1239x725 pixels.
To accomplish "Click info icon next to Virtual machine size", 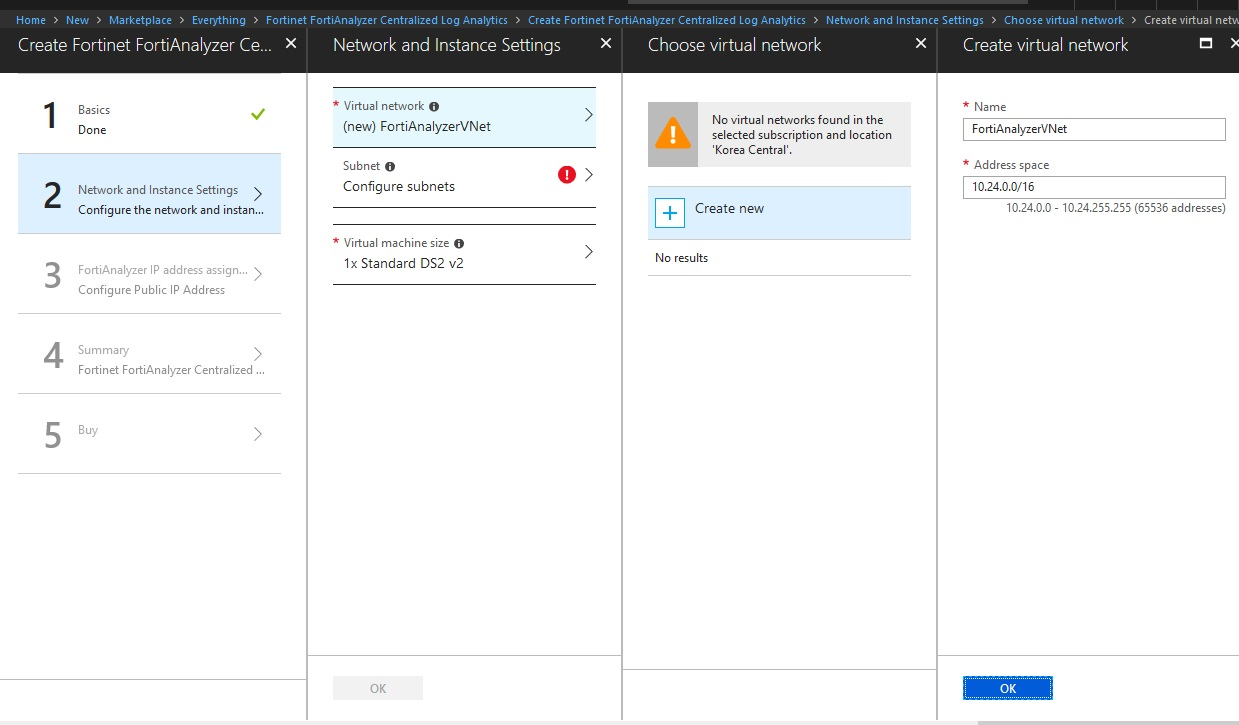I will pyautogui.click(x=459, y=243).
